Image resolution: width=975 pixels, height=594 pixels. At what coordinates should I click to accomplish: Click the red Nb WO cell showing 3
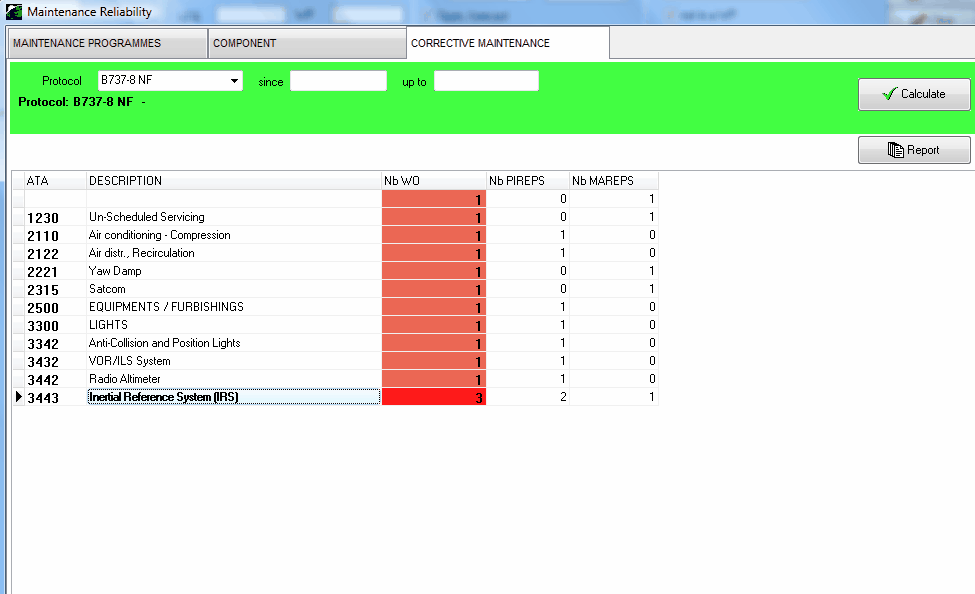click(x=434, y=397)
